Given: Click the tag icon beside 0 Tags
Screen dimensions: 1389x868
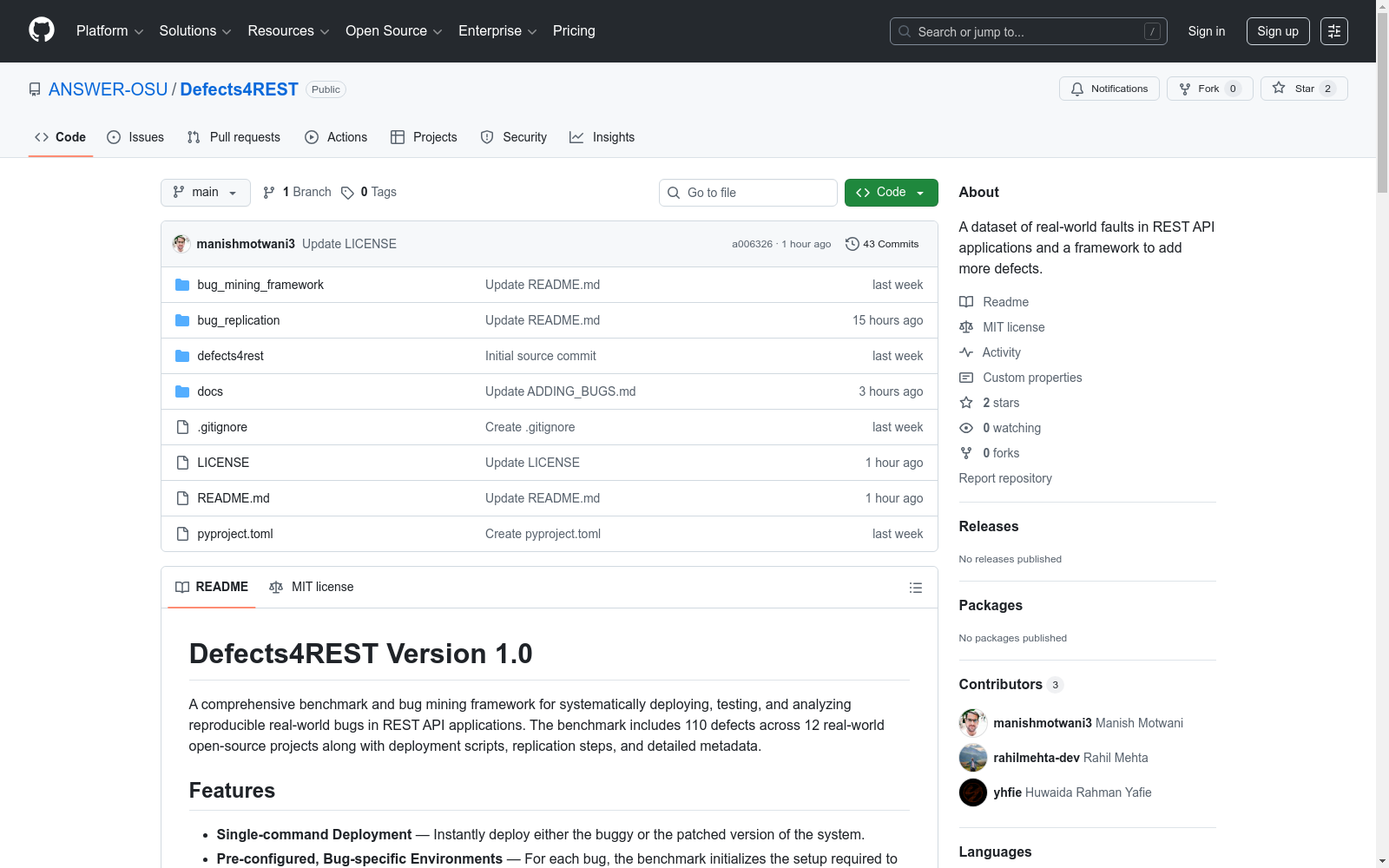Looking at the screenshot, I should (x=347, y=193).
